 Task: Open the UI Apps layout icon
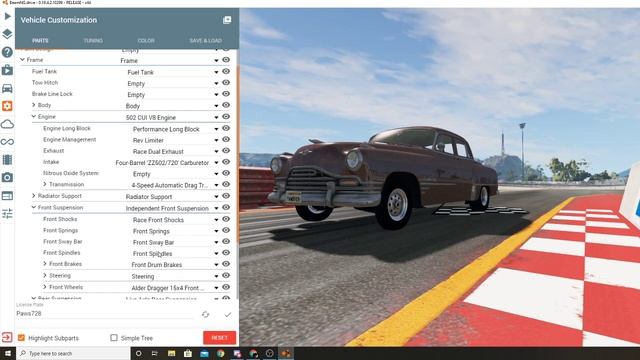(x=7, y=196)
